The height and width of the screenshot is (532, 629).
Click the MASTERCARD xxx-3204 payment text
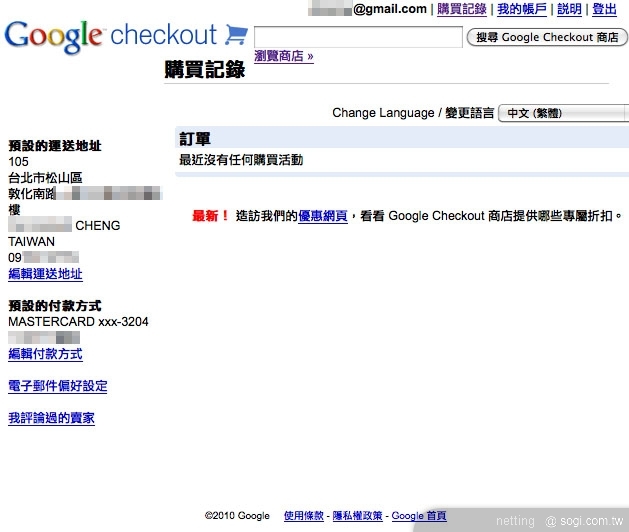click(x=78, y=322)
